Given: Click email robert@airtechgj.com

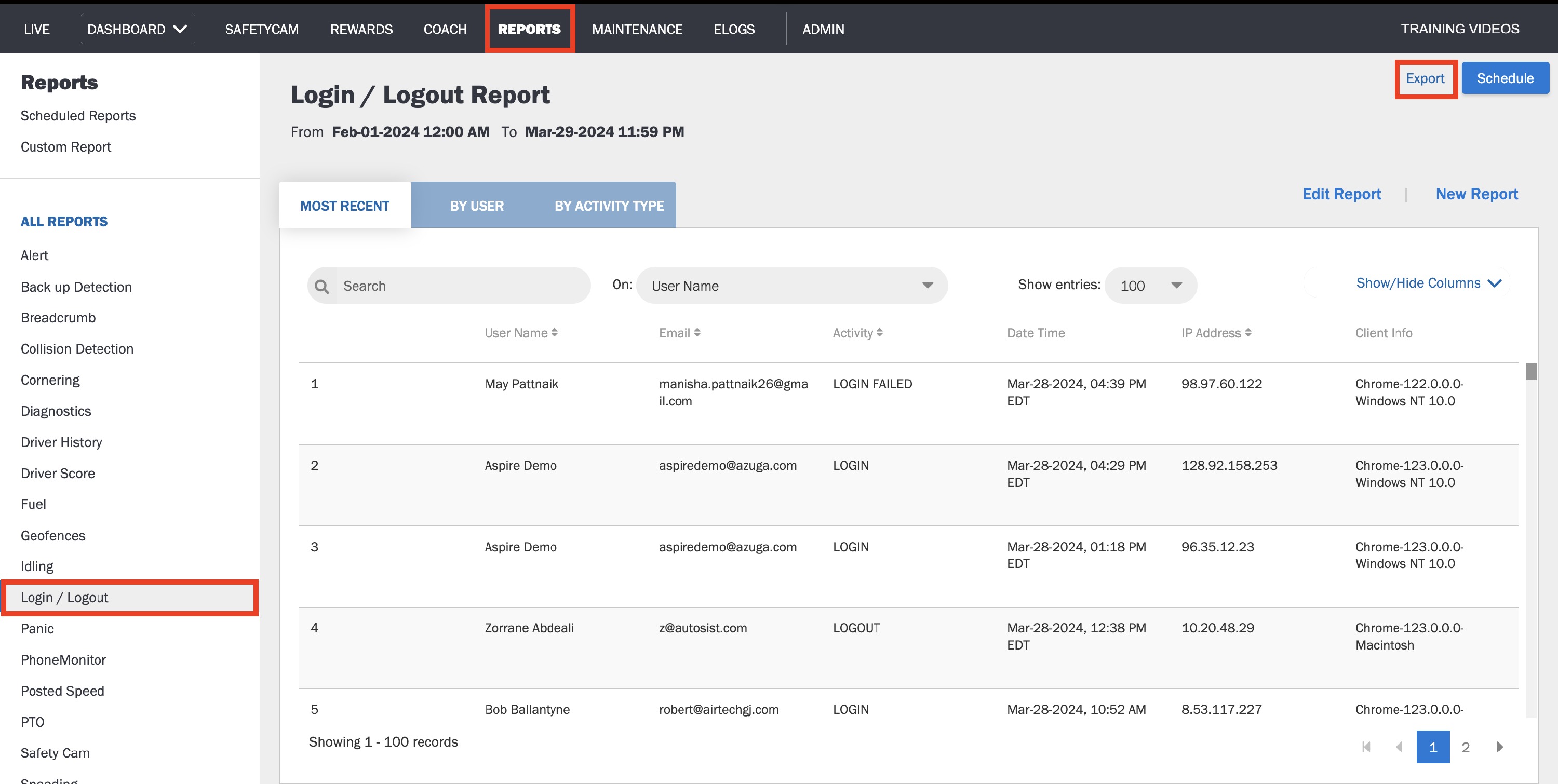Looking at the screenshot, I should click(x=719, y=709).
